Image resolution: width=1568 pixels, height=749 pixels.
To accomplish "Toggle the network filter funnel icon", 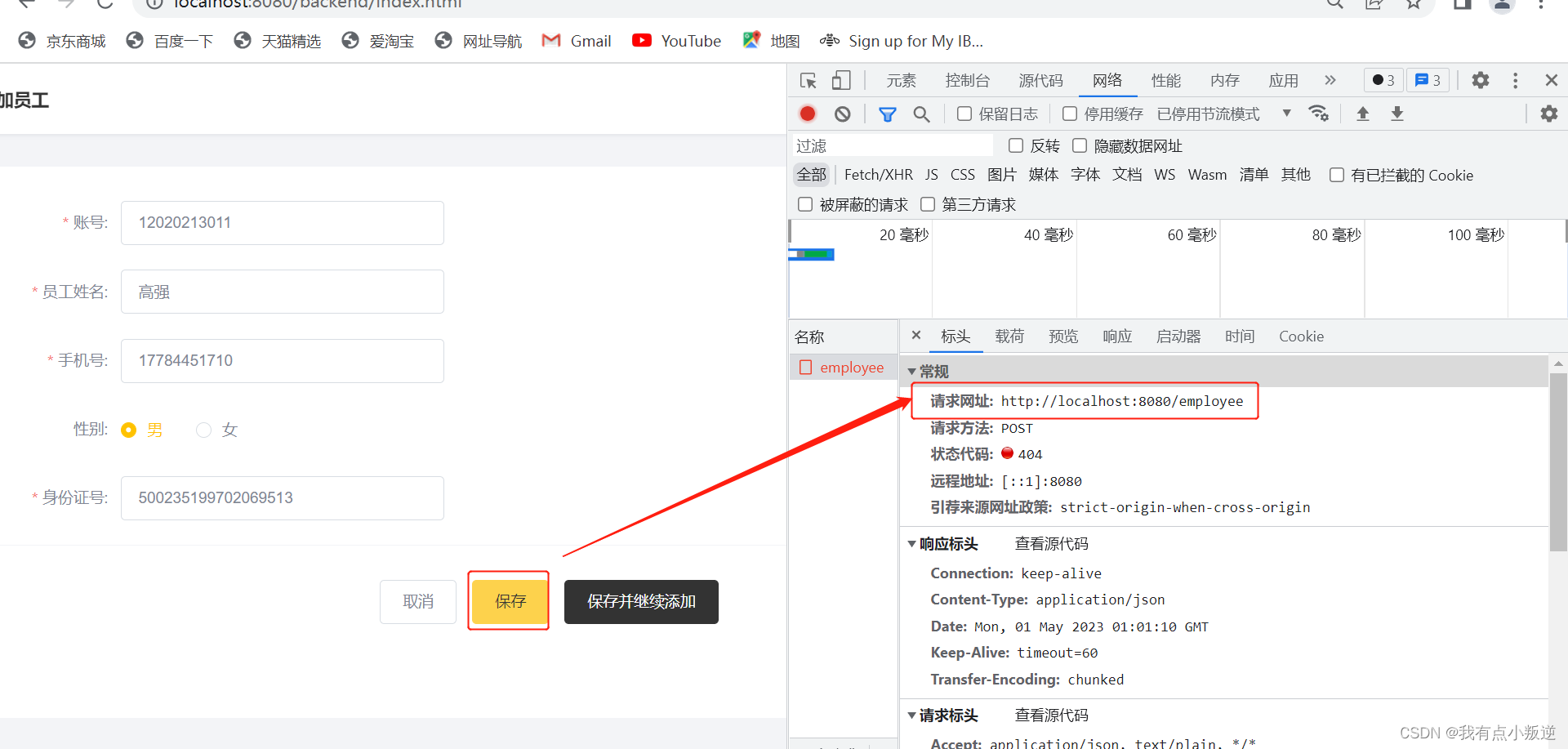I will [887, 114].
